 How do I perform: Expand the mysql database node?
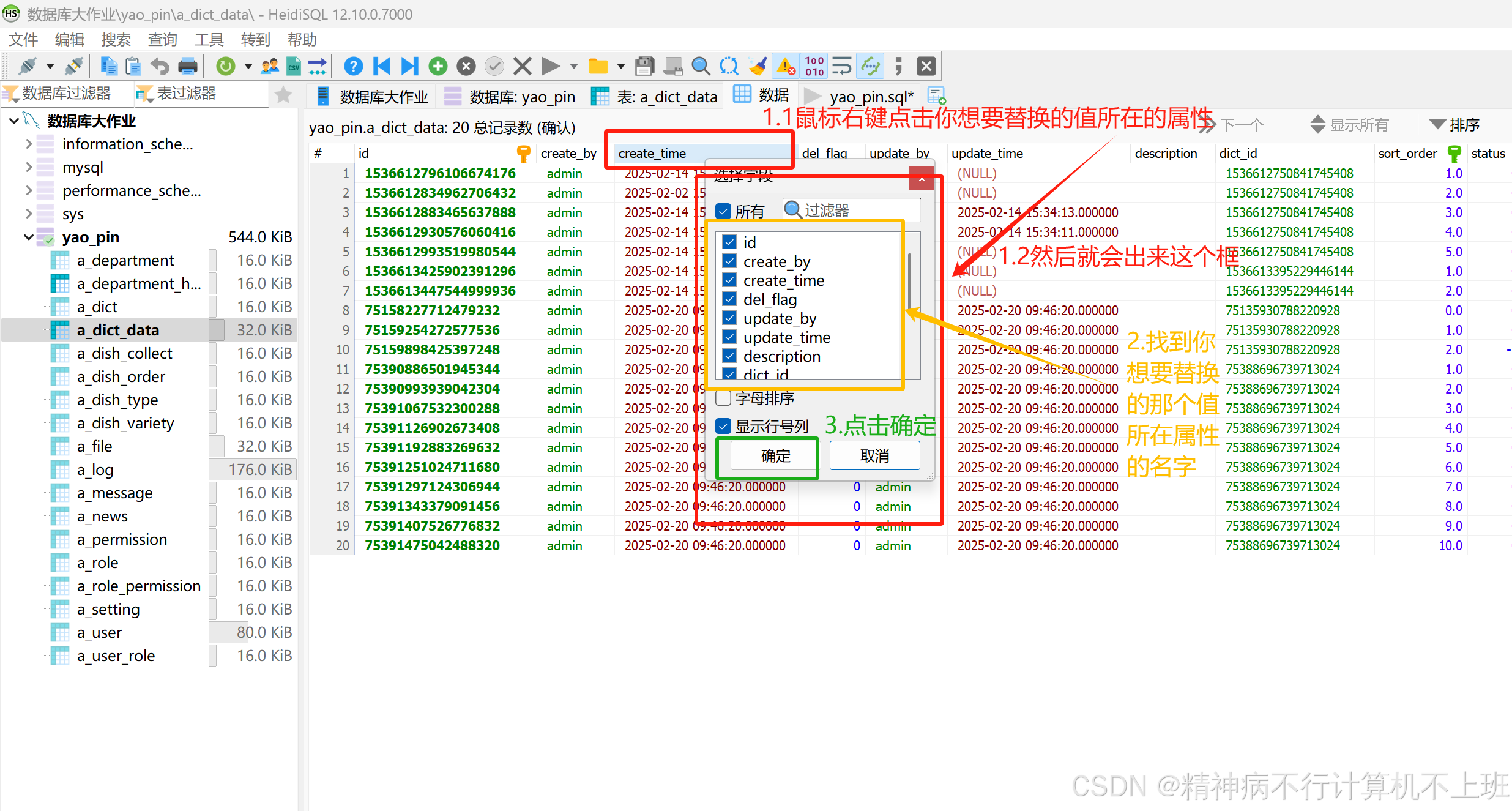28,167
